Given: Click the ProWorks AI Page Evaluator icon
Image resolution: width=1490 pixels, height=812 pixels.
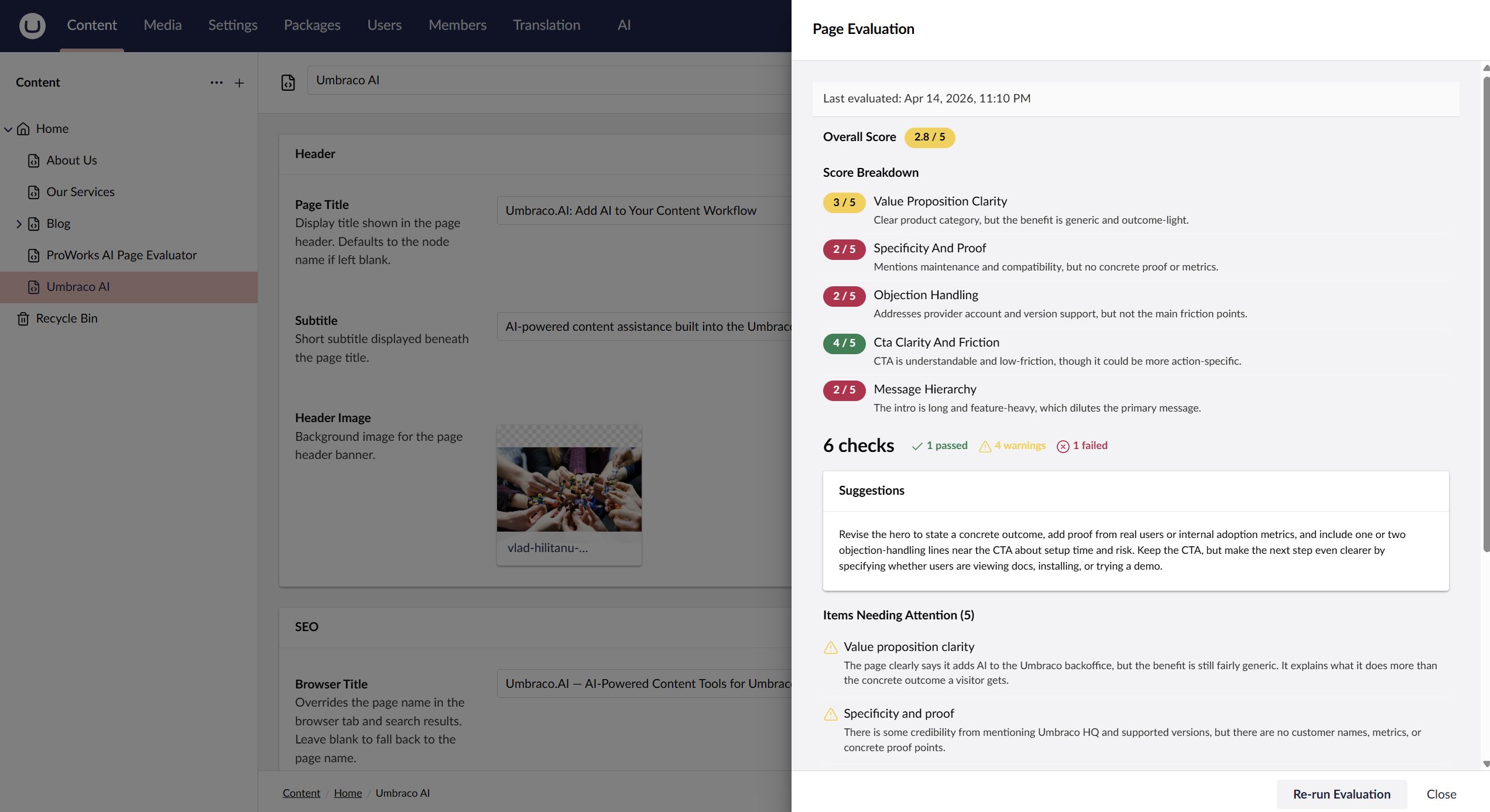Looking at the screenshot, I should (34, 255).
